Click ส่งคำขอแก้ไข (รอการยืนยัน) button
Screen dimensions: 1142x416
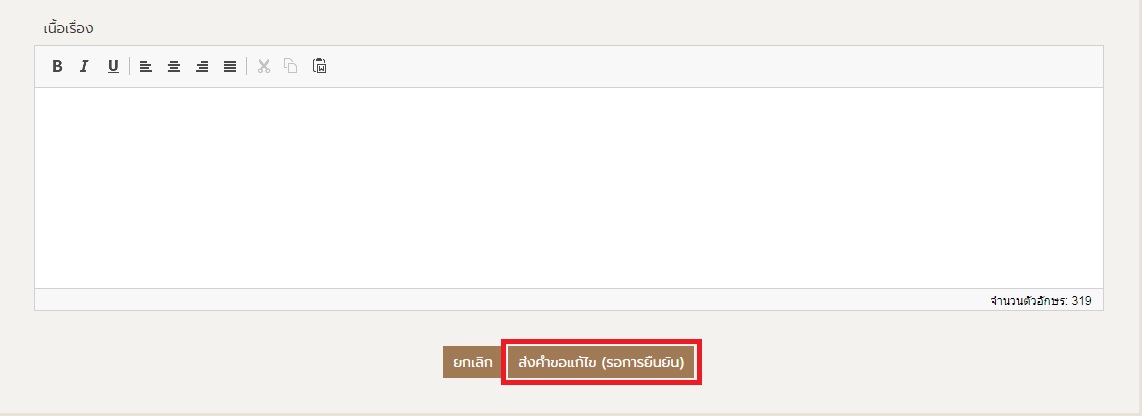(601, 362)
